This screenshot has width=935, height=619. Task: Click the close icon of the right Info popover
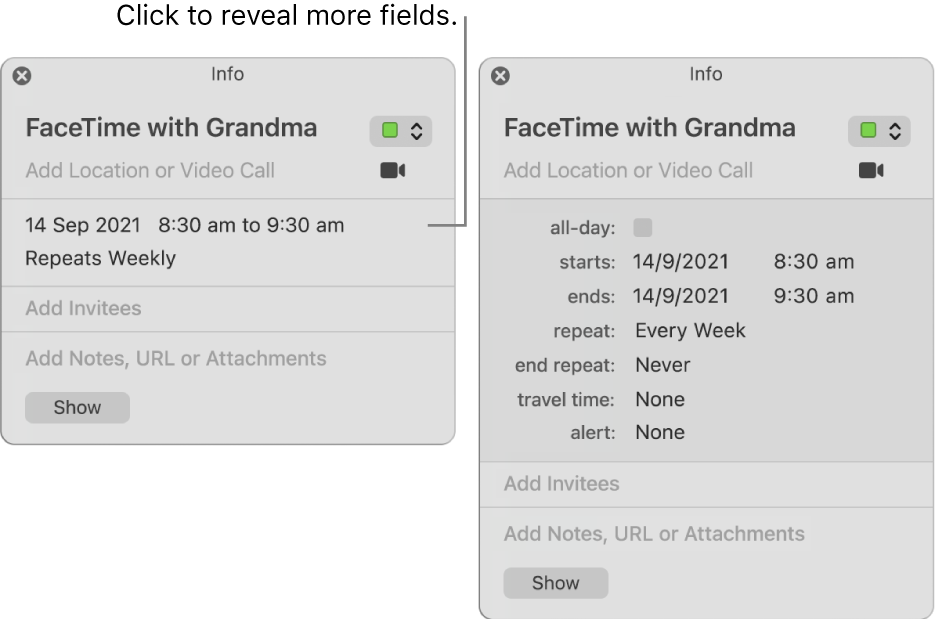501,74
